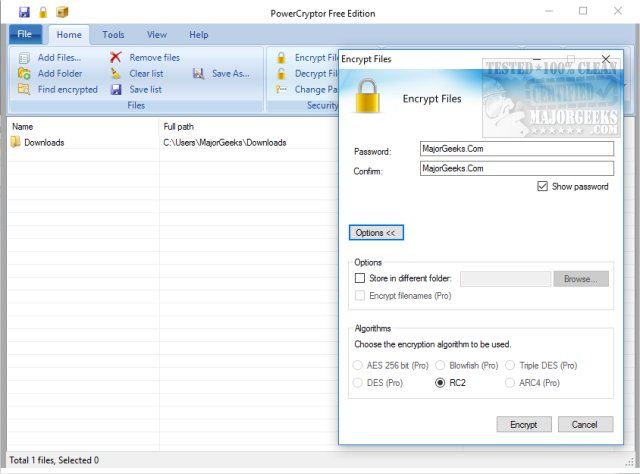Click the Change Password key icon

point(281,89)
